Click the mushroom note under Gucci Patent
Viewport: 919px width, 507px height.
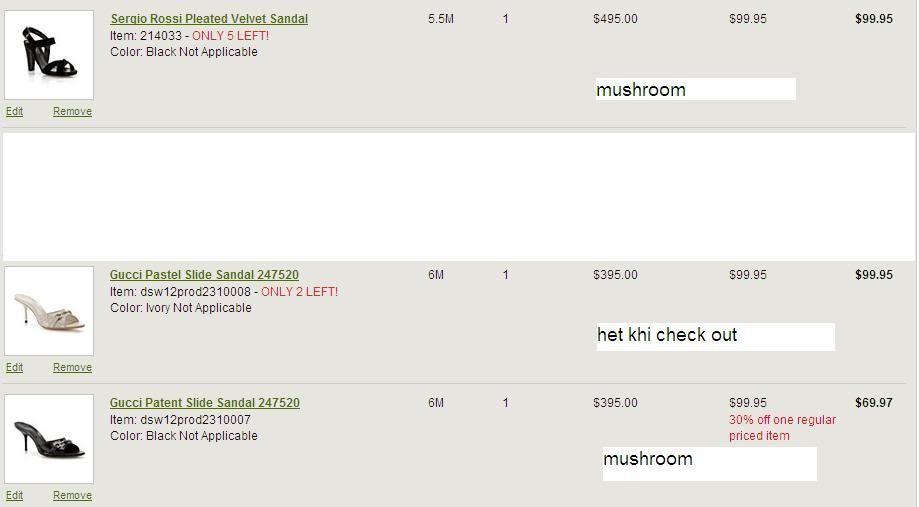[648, 459]
